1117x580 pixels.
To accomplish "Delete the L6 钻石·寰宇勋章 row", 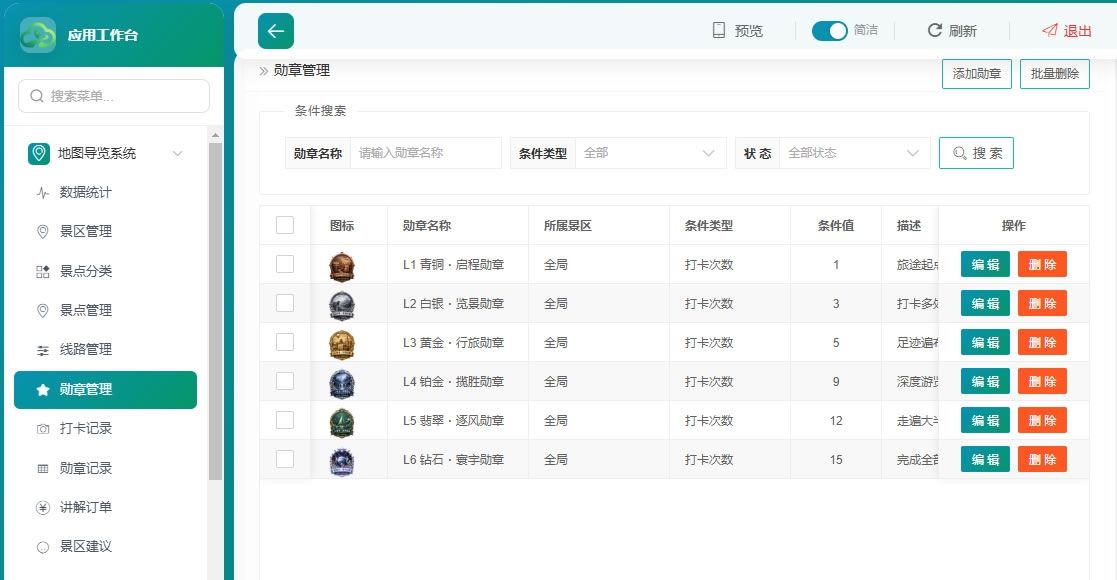I will (1042, 460).
